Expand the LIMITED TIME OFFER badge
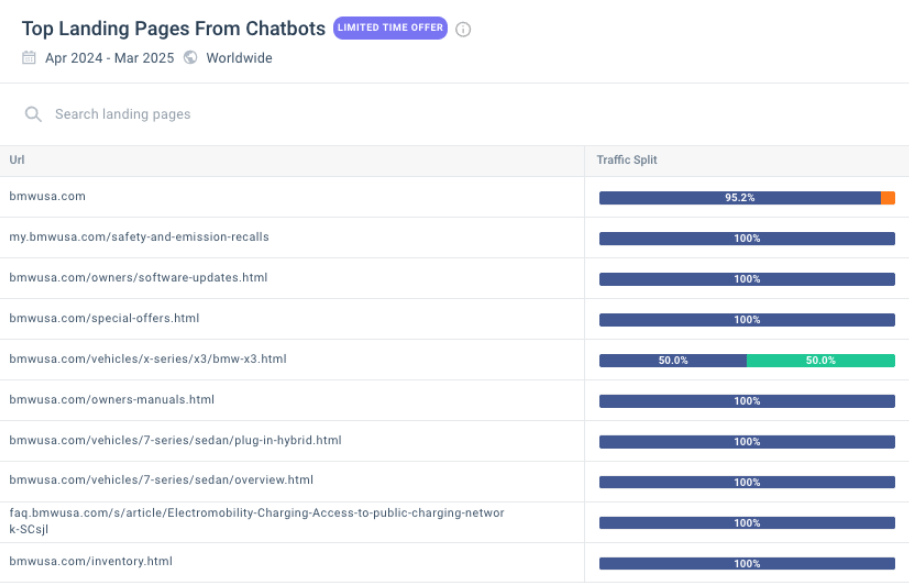Viewport: 909px width, 583px height. (x=389, y=28)
